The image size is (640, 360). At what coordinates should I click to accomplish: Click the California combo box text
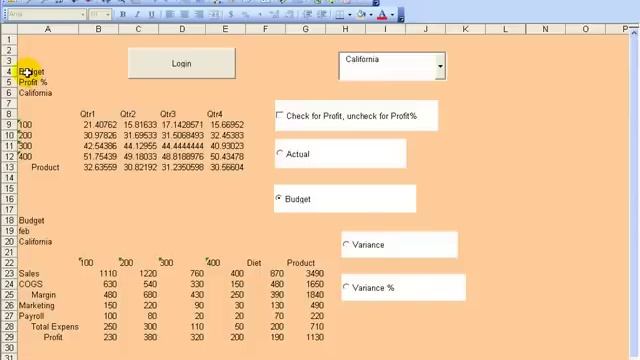(x=362, y=59)
